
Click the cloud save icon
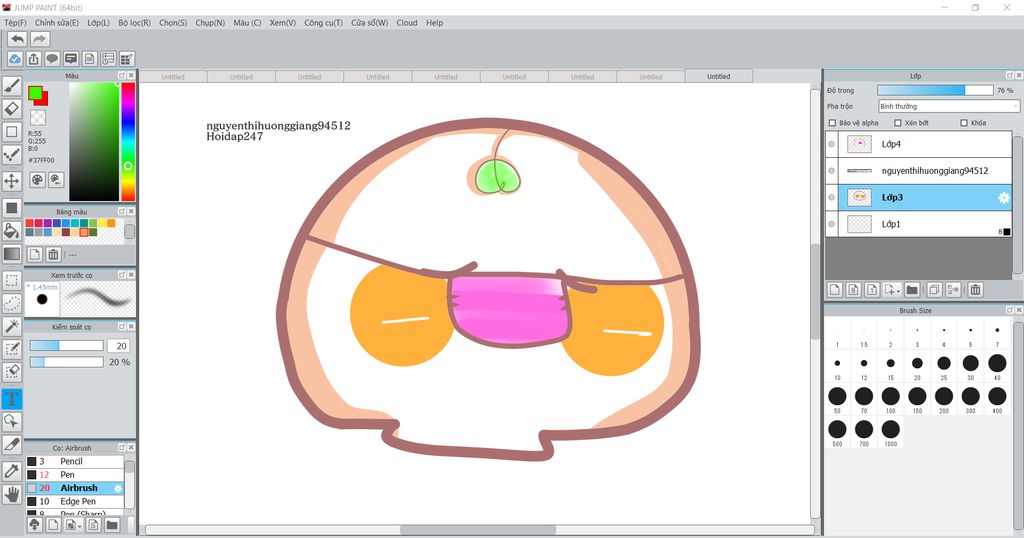click(x=14, y=59)
